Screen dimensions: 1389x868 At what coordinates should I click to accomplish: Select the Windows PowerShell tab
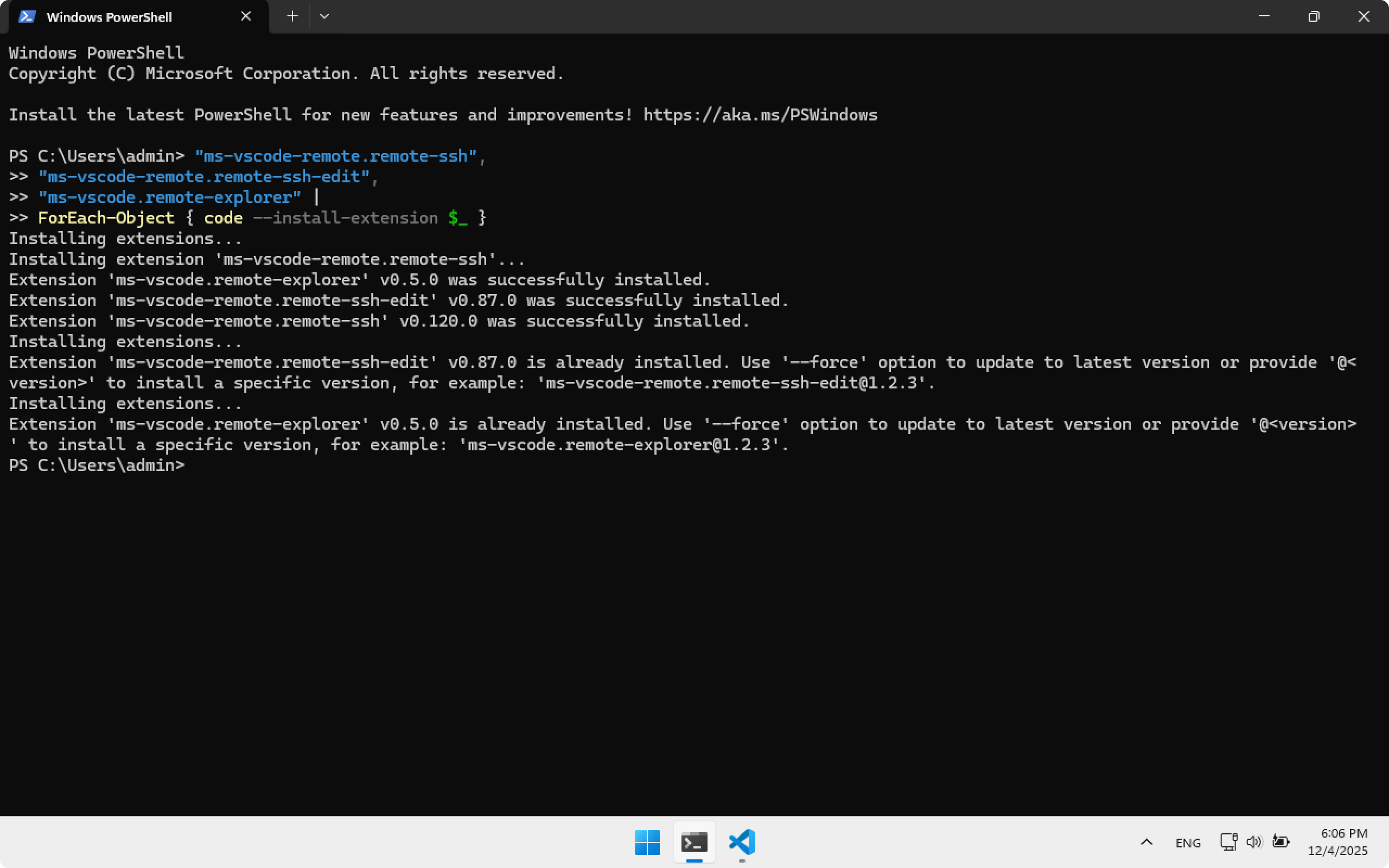[x=109, y=17]
